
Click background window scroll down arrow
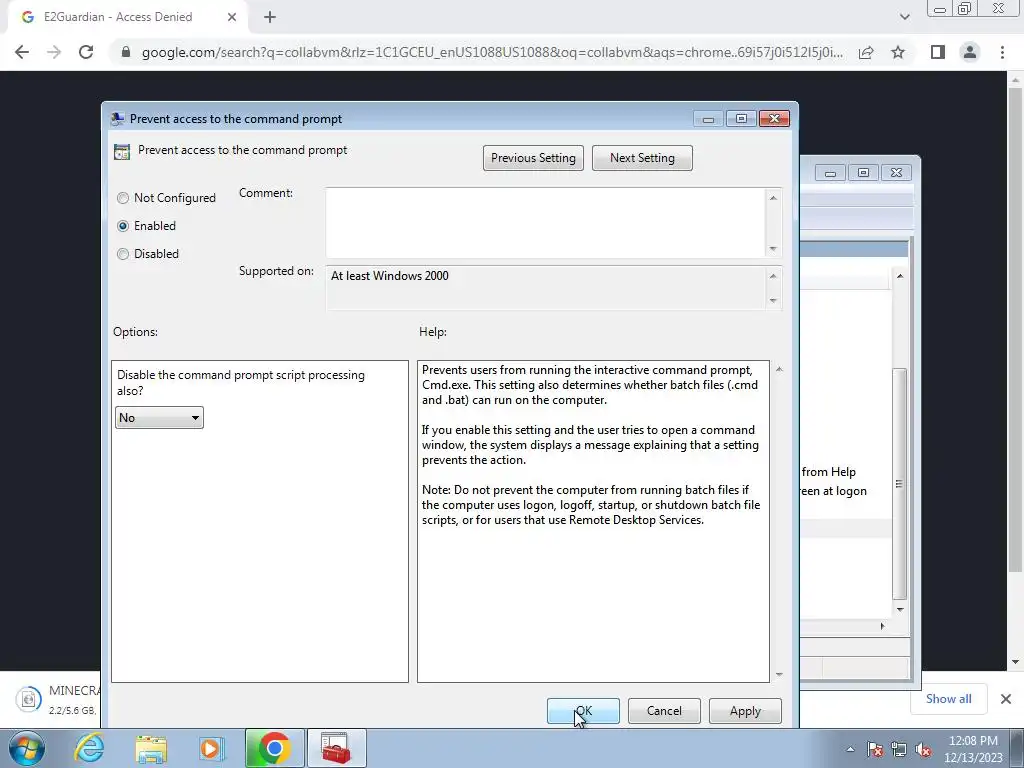900,609
